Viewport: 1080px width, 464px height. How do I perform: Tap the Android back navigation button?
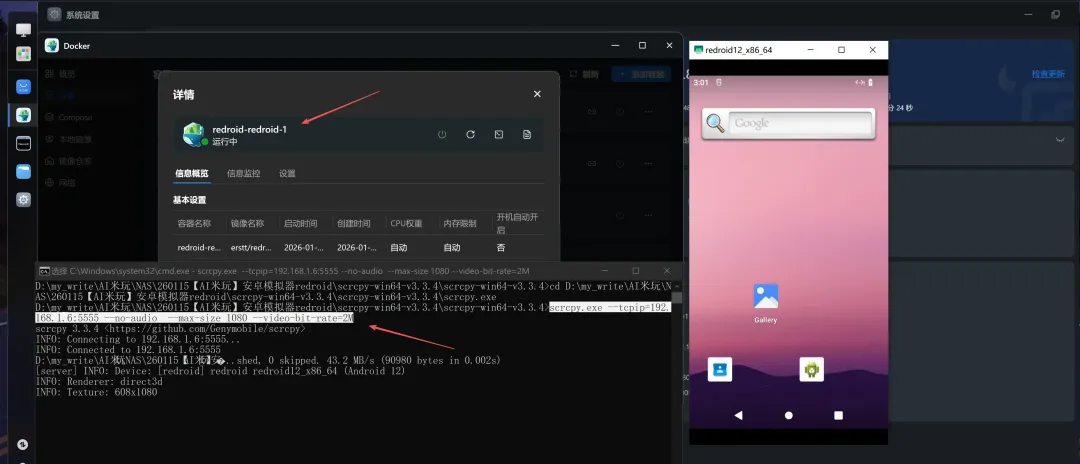pos(738,415)
